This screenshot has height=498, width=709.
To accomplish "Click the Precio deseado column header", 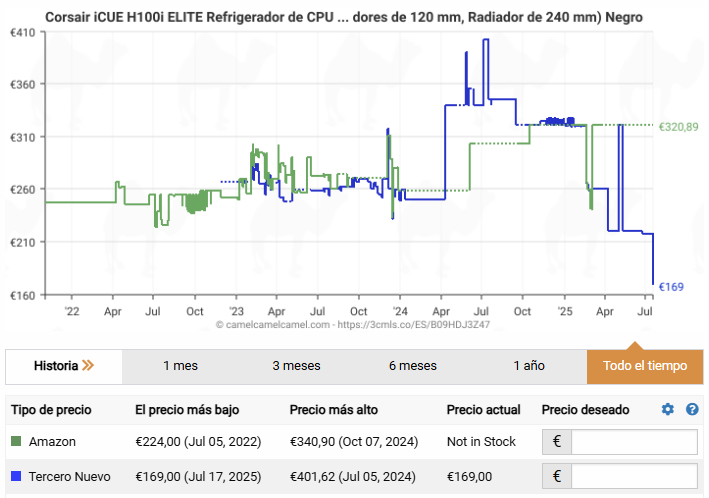I will coord(586,410).
